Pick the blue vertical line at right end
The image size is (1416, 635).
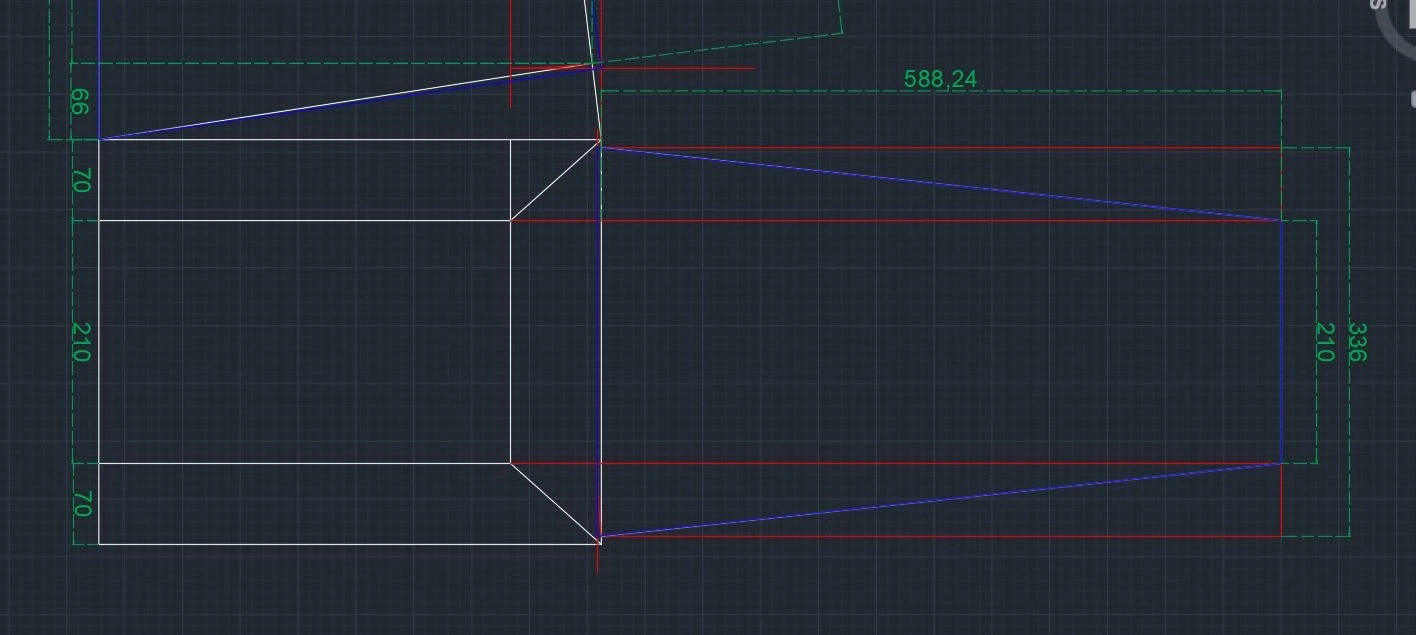tap(1281, 342)
